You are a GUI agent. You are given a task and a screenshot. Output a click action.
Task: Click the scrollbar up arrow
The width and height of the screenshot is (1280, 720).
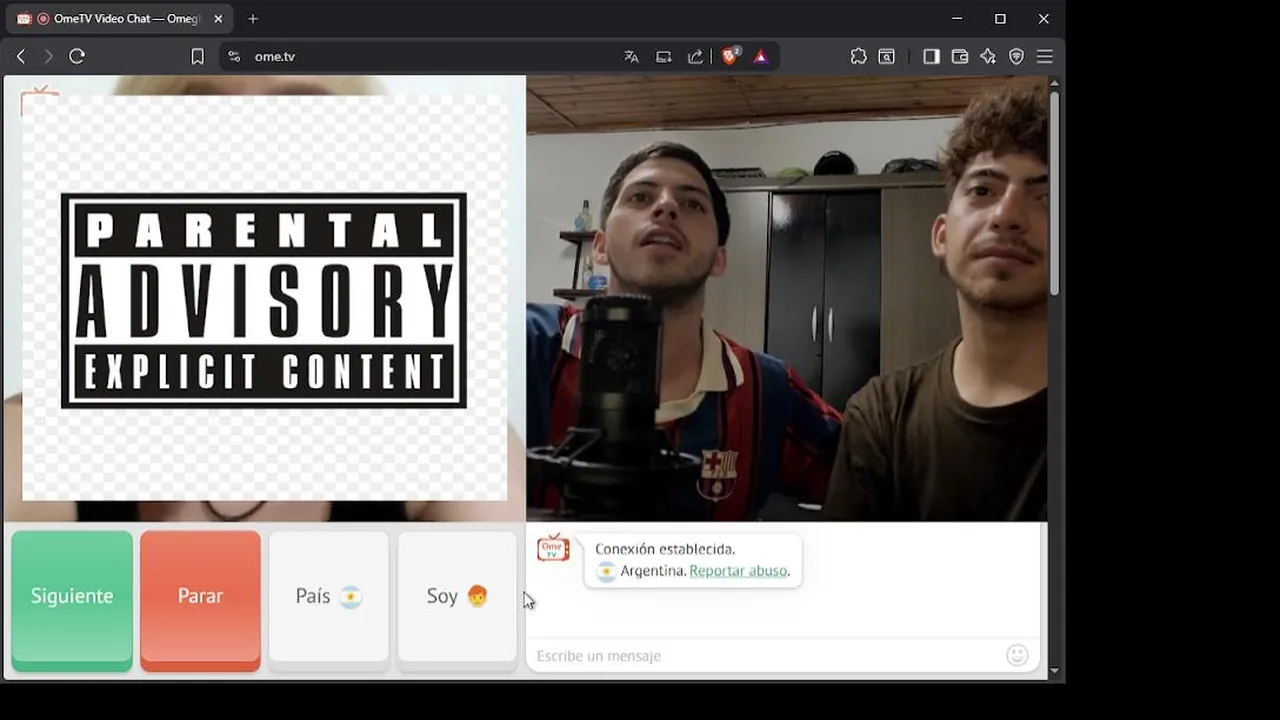click(x=1054, y=84)
